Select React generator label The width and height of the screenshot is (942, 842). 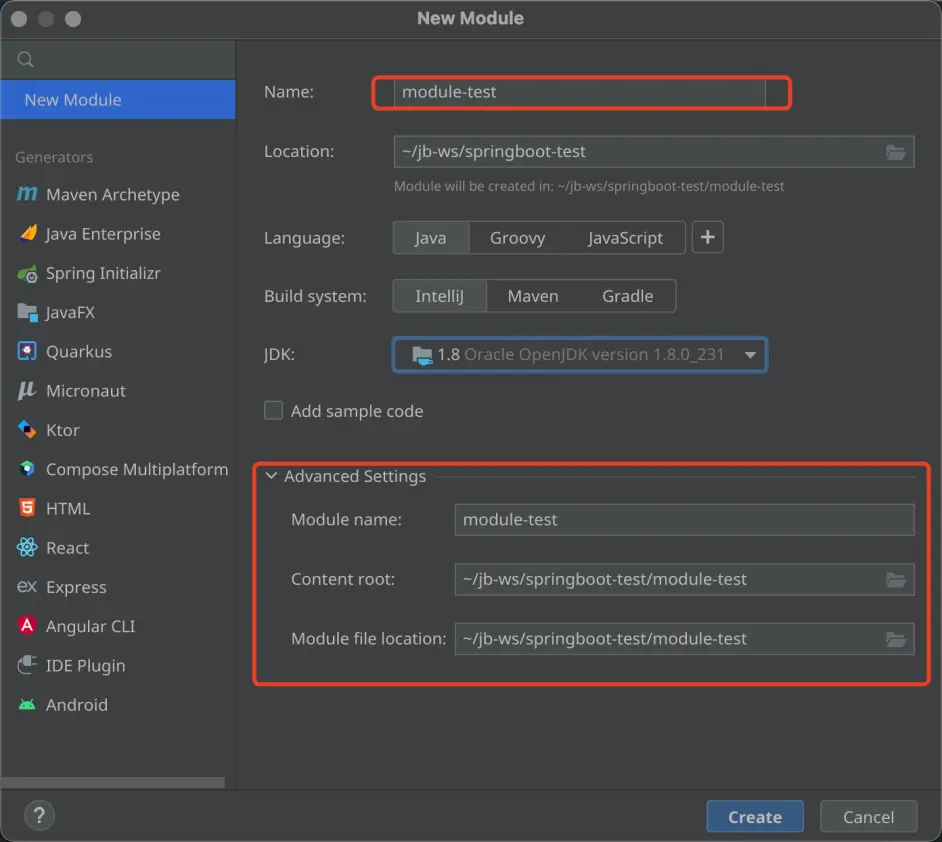pyautogui.click(x=67, y=548)
